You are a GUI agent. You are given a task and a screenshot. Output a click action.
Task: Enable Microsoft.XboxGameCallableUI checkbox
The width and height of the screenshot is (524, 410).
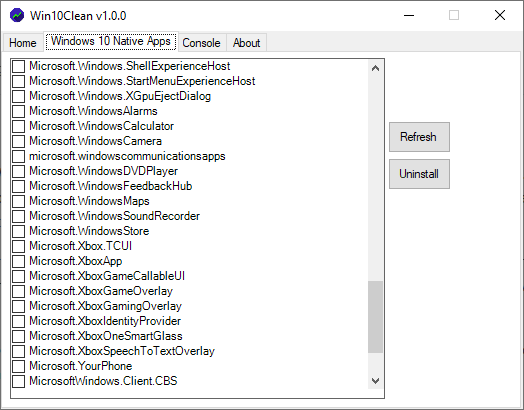[18, 276]
